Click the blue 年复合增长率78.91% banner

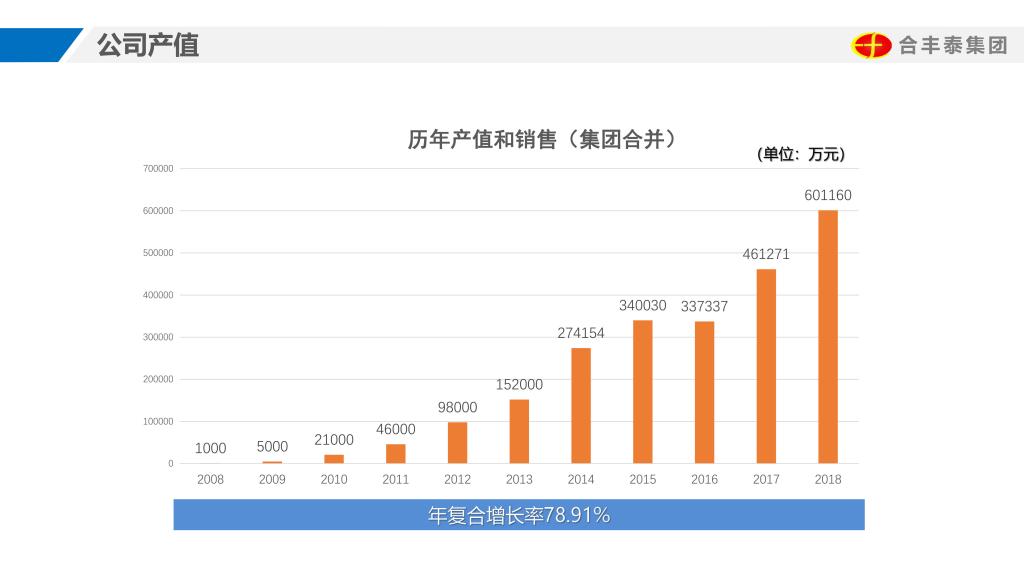(x=518, y=515)
